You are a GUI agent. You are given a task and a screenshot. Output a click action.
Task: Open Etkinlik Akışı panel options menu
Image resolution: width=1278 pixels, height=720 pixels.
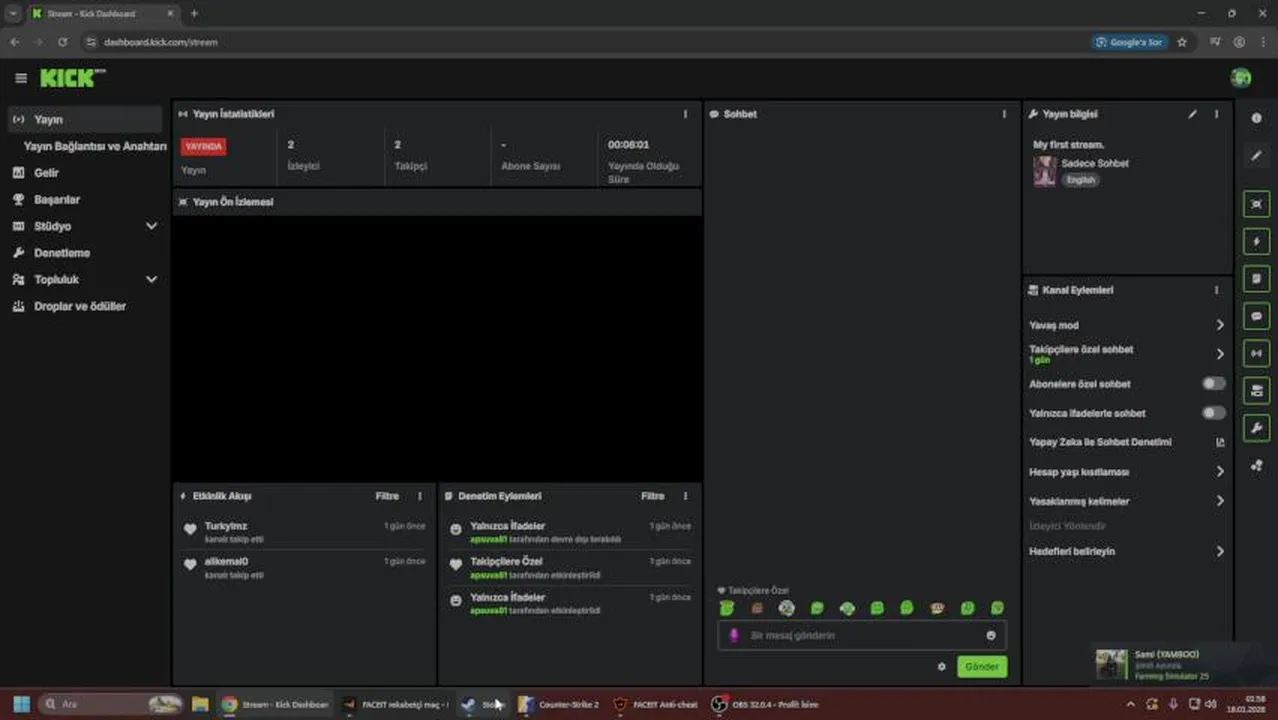tap(420, 496)
